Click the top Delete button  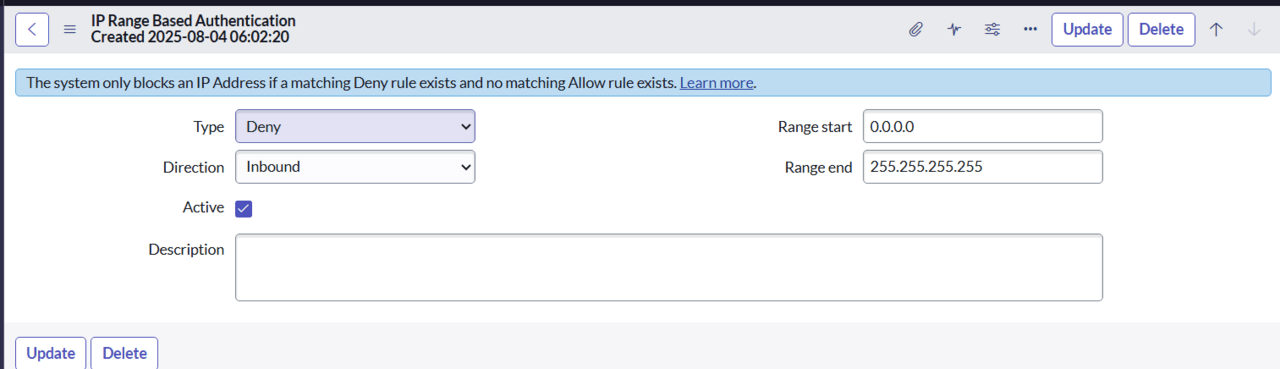point(1161,29)
